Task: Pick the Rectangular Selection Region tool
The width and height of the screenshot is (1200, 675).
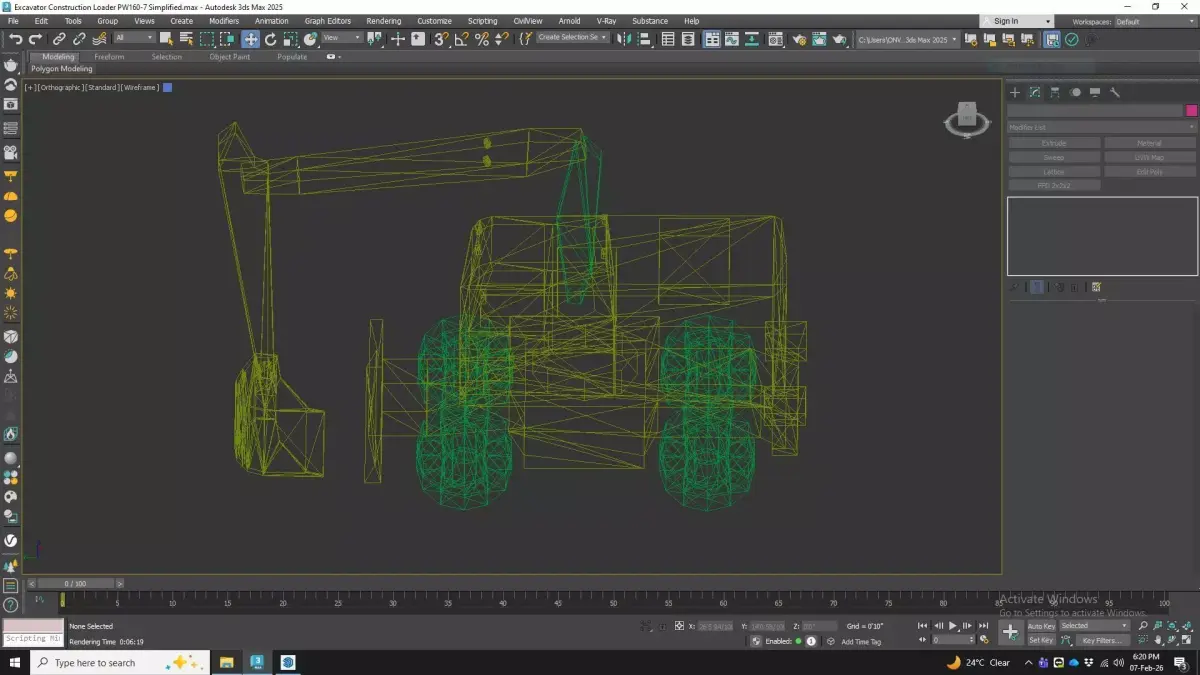Action: [207, 39]
